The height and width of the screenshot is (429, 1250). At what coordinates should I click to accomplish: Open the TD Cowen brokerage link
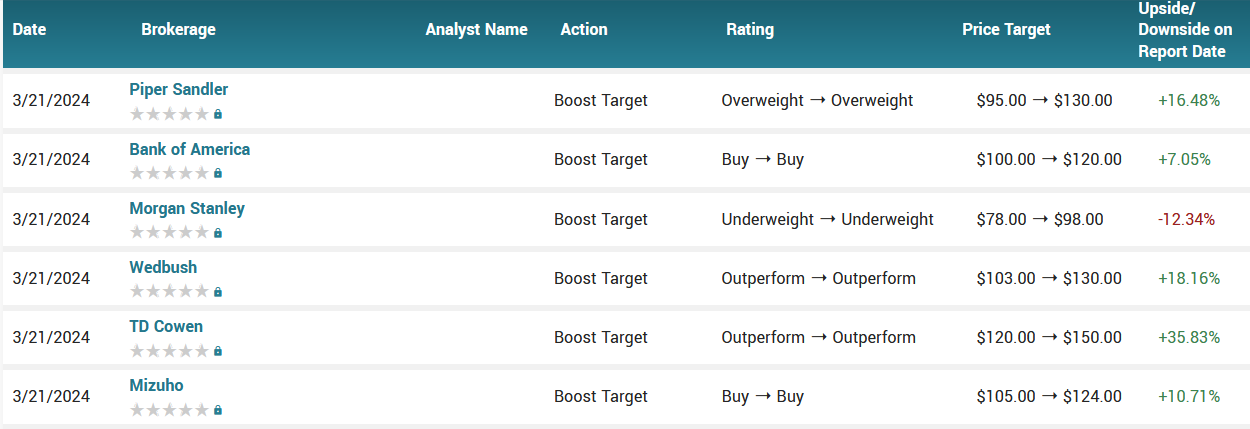[166, 326]
